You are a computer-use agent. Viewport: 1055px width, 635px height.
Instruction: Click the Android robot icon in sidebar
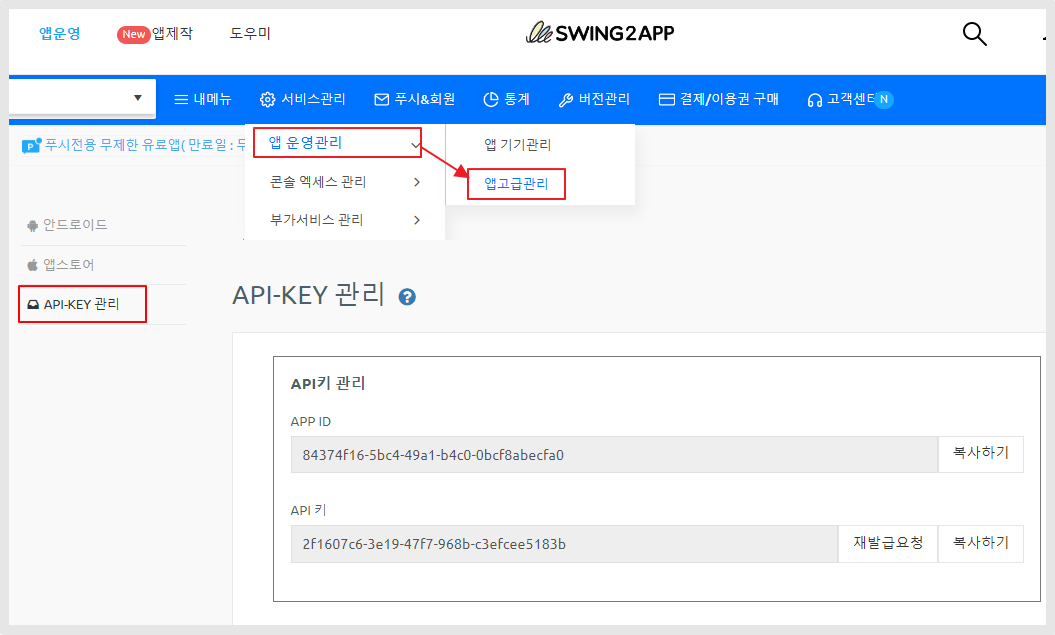(x=32, y=225)
